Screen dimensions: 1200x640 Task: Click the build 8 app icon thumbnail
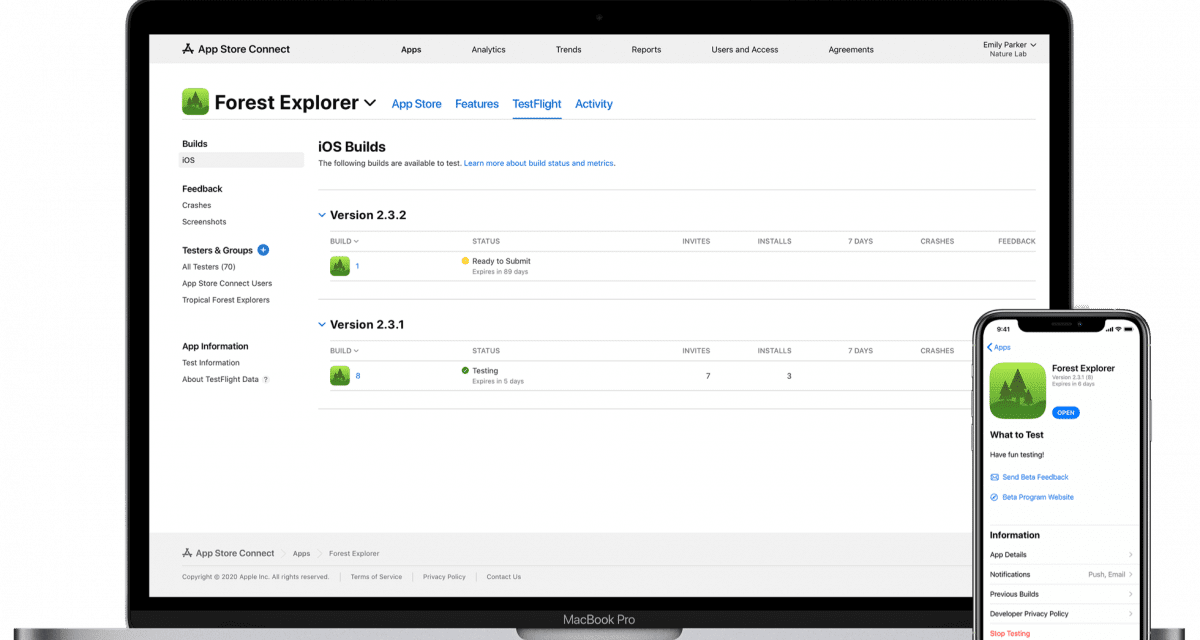340,376
